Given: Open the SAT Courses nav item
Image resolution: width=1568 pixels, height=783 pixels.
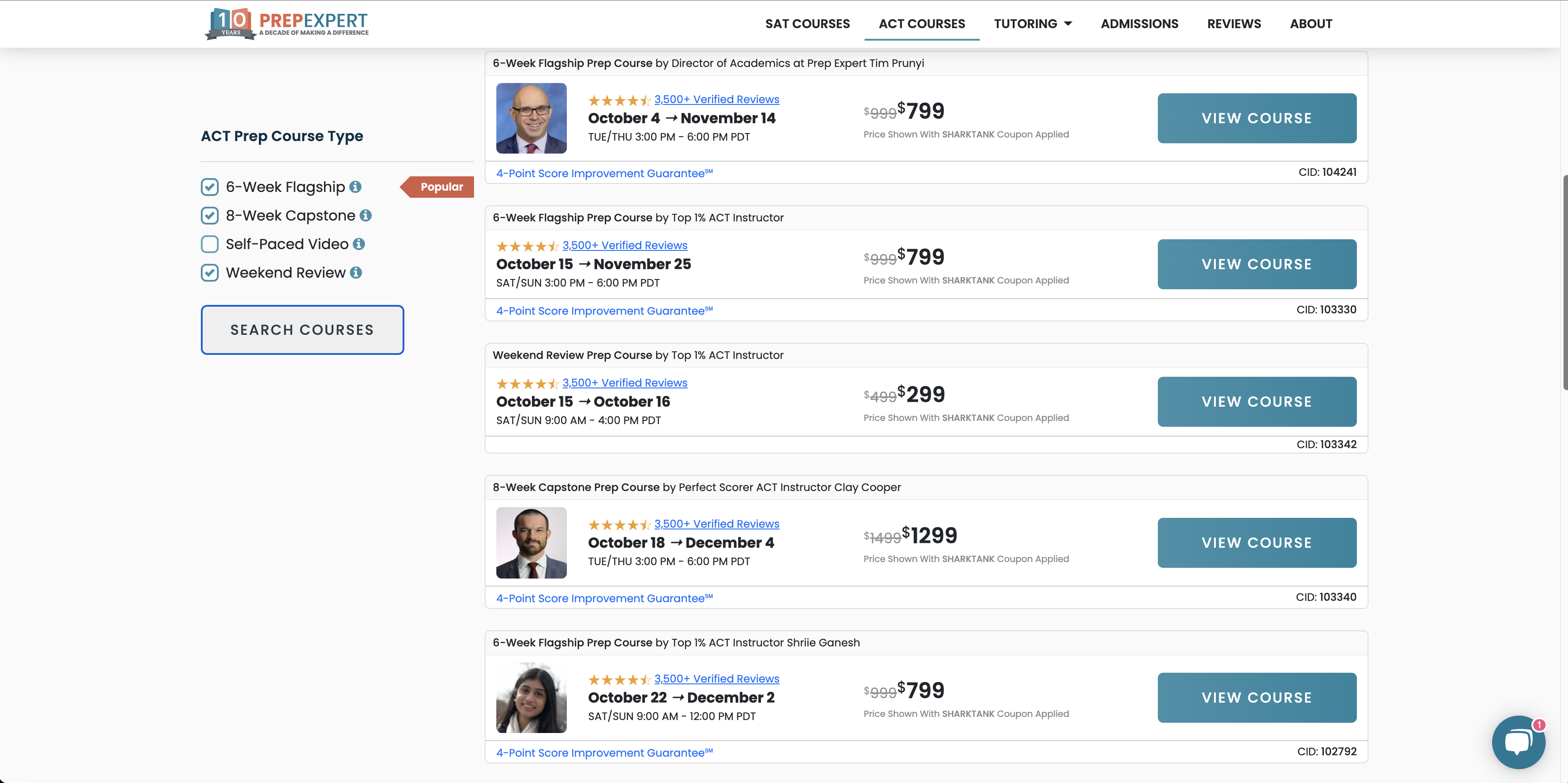Looking at the screenshot, I should 807,24.
